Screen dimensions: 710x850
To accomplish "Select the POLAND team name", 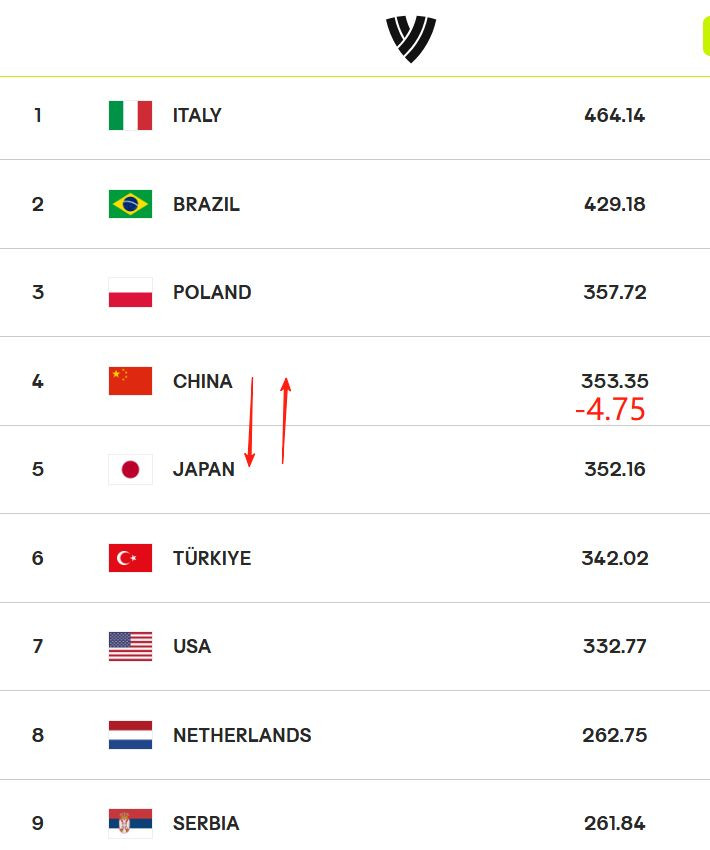I will [x=212, y=292].
